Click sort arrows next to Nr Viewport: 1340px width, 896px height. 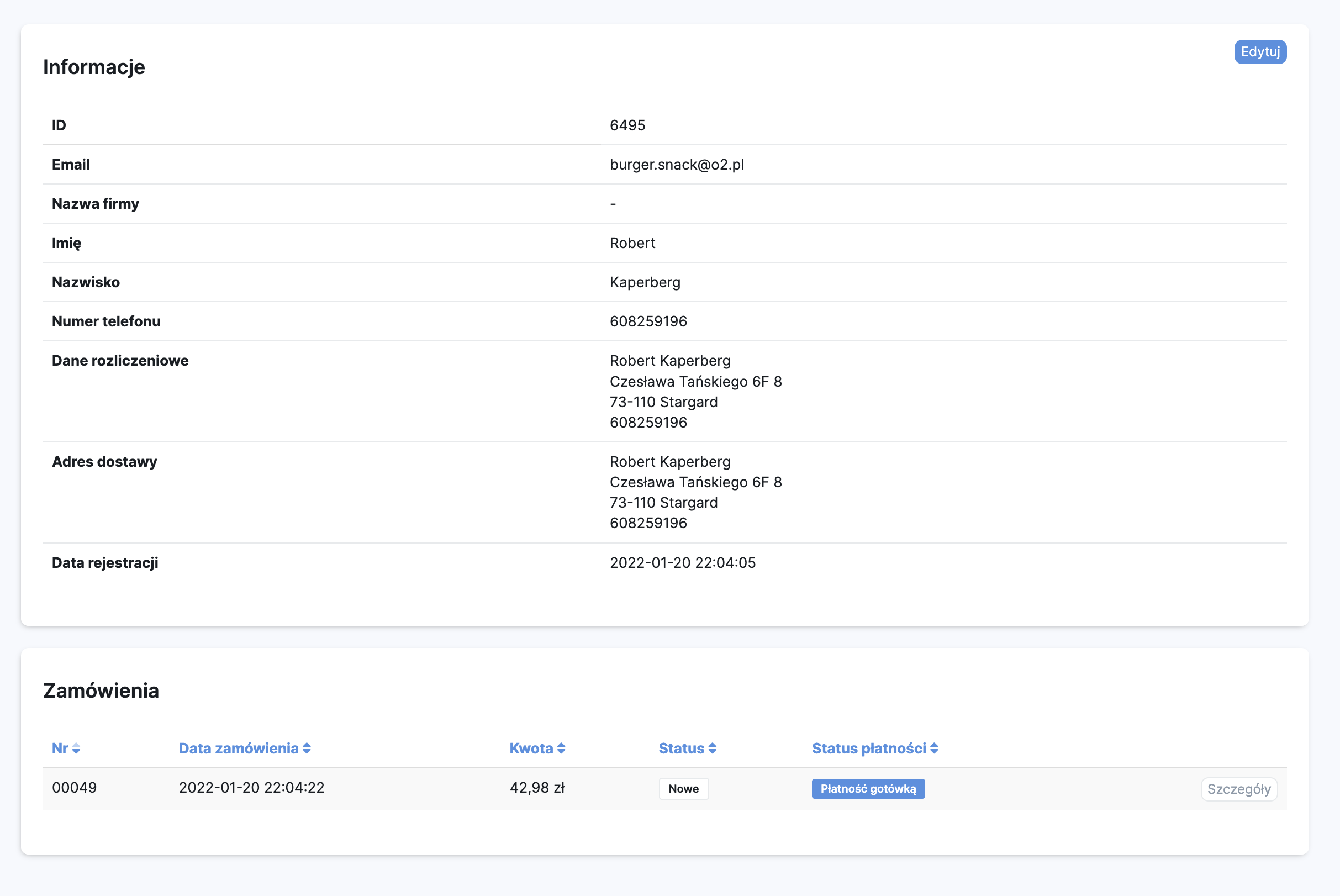pyautogui.click(x=76, y=749)
